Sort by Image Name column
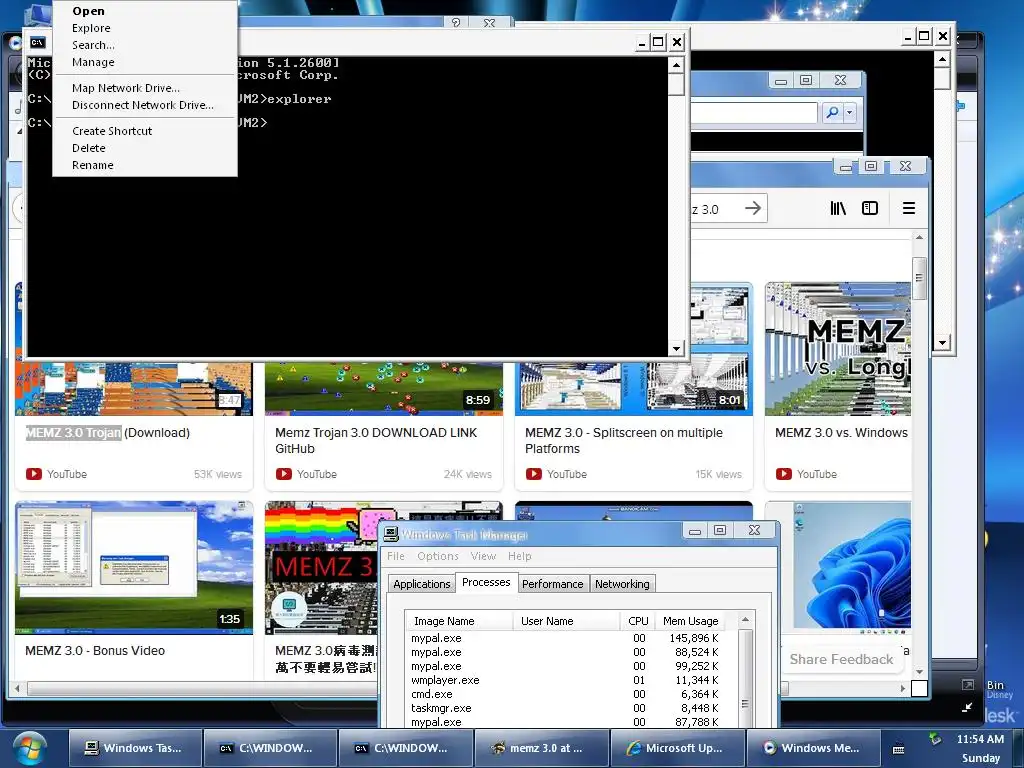This screenshot has height=768, width=1024. [x=459, y=621]
